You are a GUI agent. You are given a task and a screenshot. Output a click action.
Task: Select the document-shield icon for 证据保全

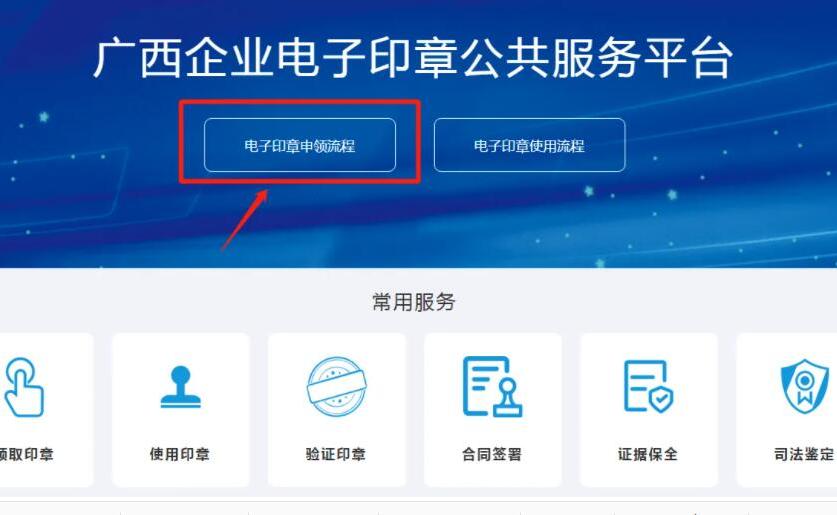coord(649,386)
